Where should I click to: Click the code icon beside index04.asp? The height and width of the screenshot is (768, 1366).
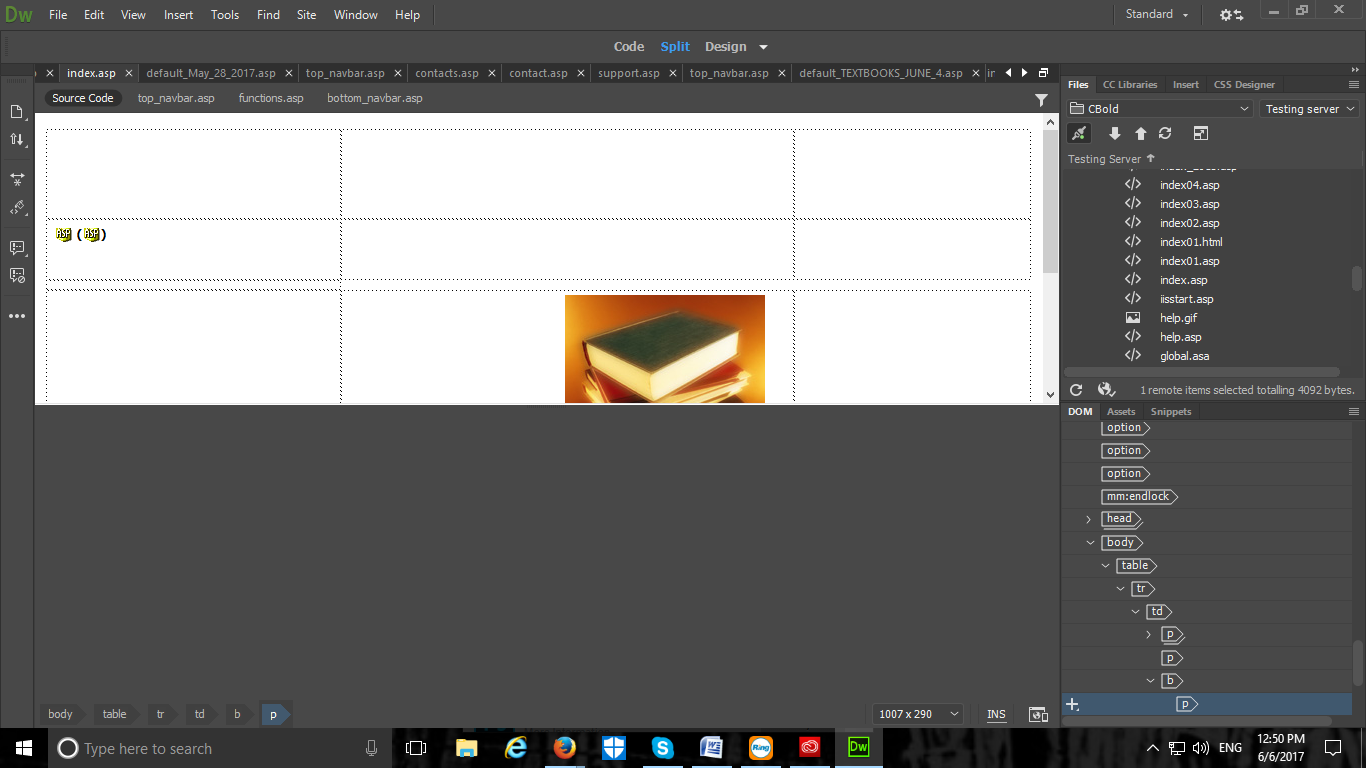point(1132,185)
